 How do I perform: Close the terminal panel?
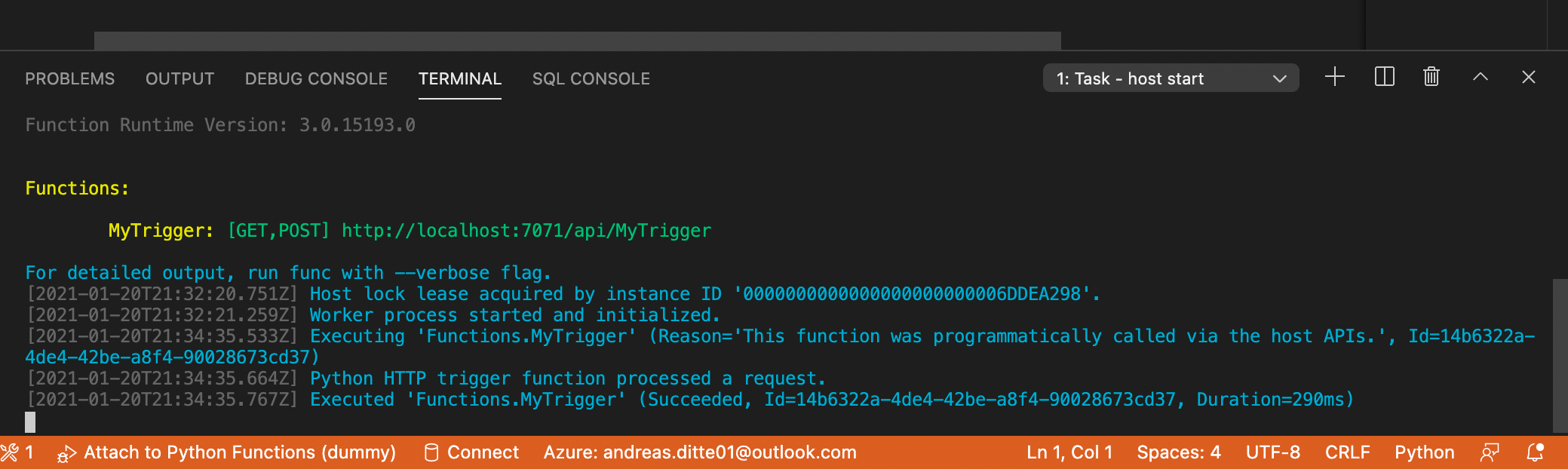(x=1529, y=77)
